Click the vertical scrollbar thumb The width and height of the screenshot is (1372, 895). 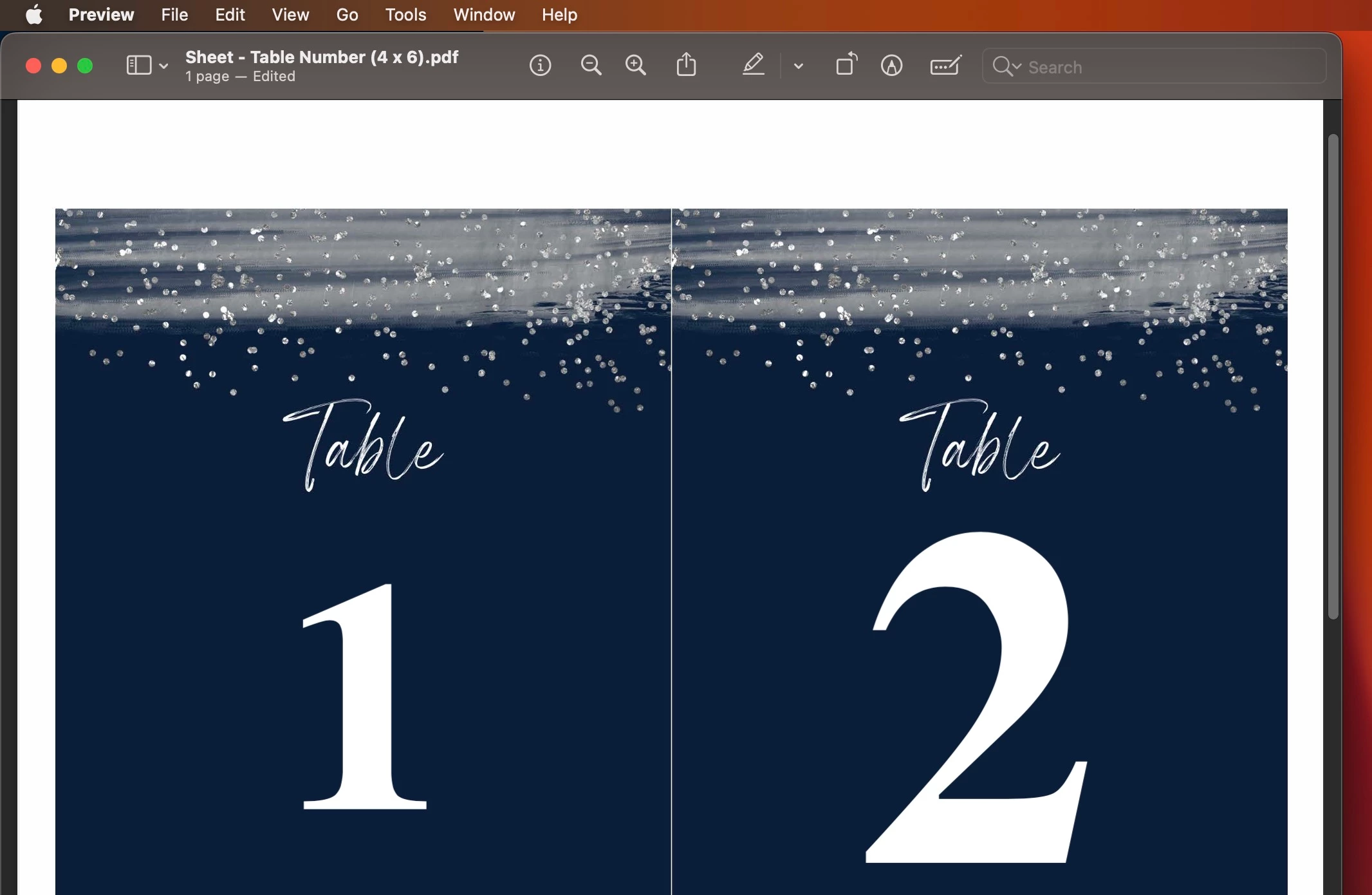[x=1333, y=377]
